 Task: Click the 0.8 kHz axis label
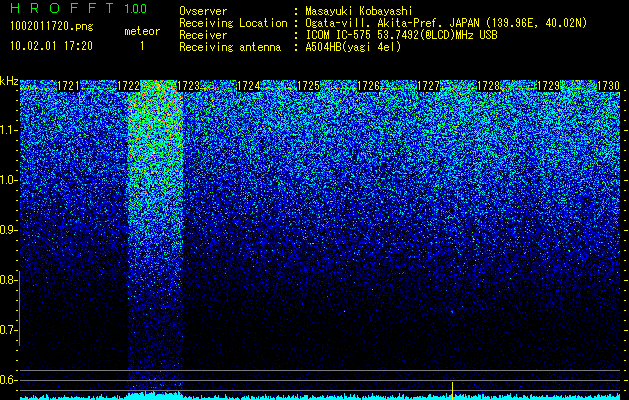click(x=8, y=280)
